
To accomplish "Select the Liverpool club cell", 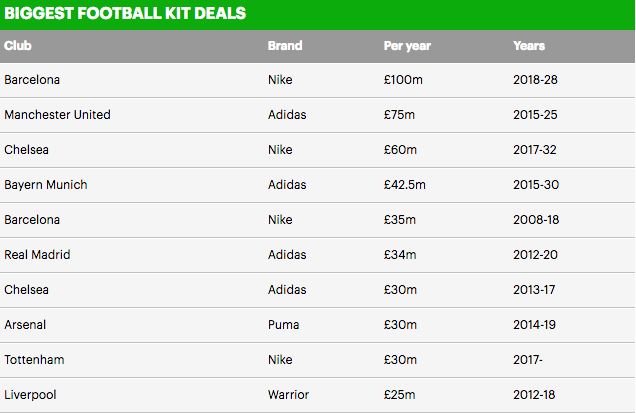I will pos(28,395).
